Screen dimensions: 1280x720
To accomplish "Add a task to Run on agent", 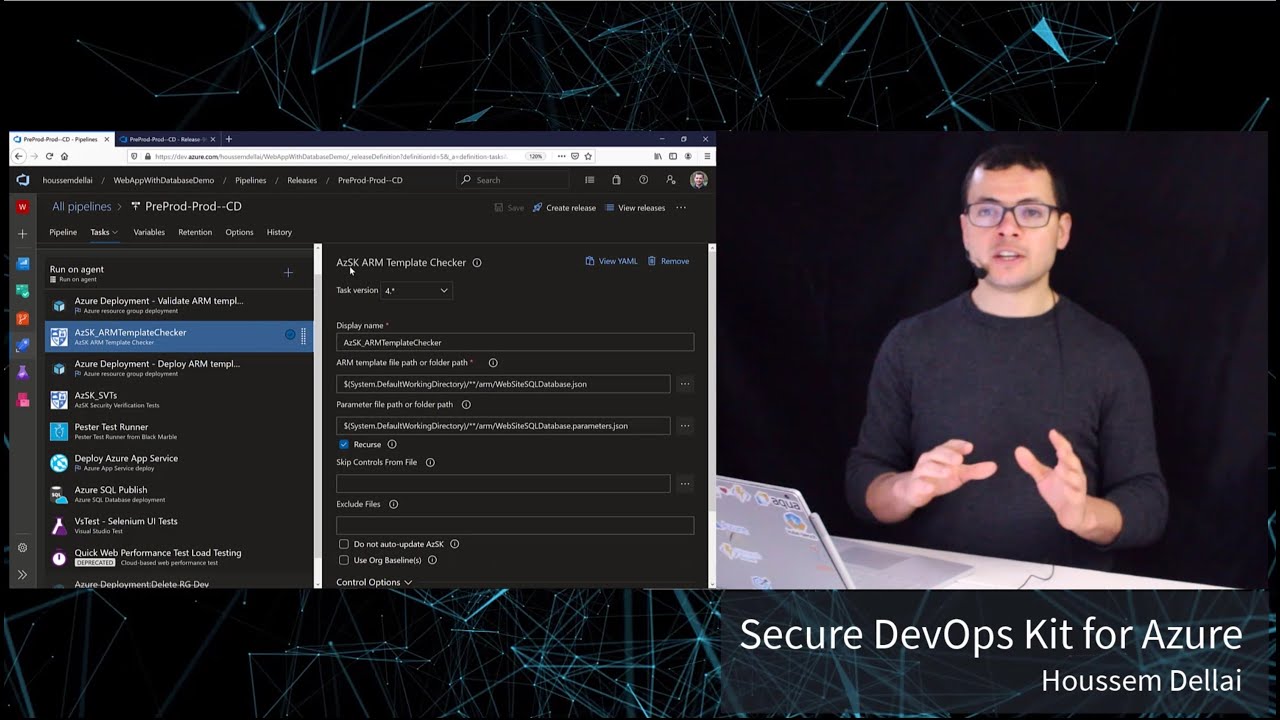I will [288, 272].
